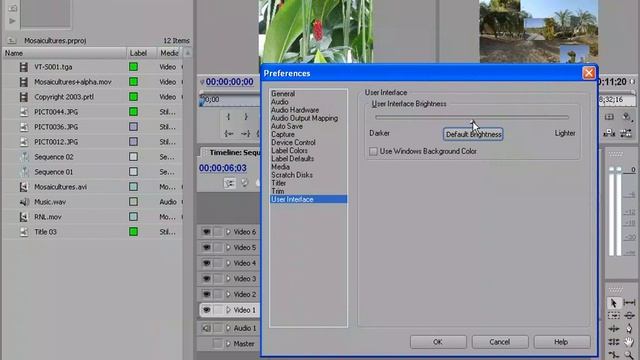Click the User Interface Brightness slider track
The width and height of the screenshot is (640, 360).
click(x=472, y=118)
